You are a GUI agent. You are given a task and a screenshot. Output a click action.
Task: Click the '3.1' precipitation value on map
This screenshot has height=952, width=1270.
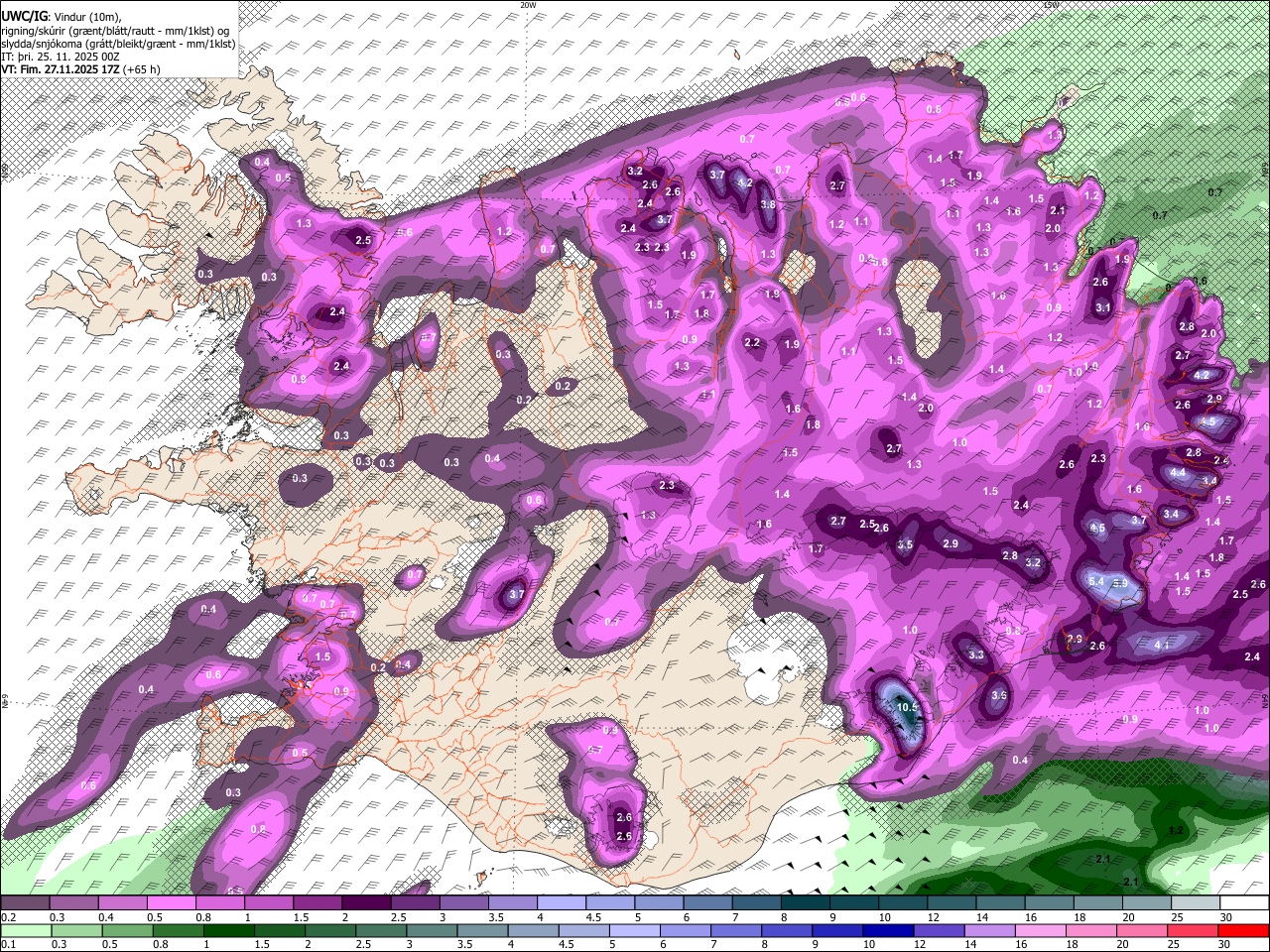[1103, 307]
